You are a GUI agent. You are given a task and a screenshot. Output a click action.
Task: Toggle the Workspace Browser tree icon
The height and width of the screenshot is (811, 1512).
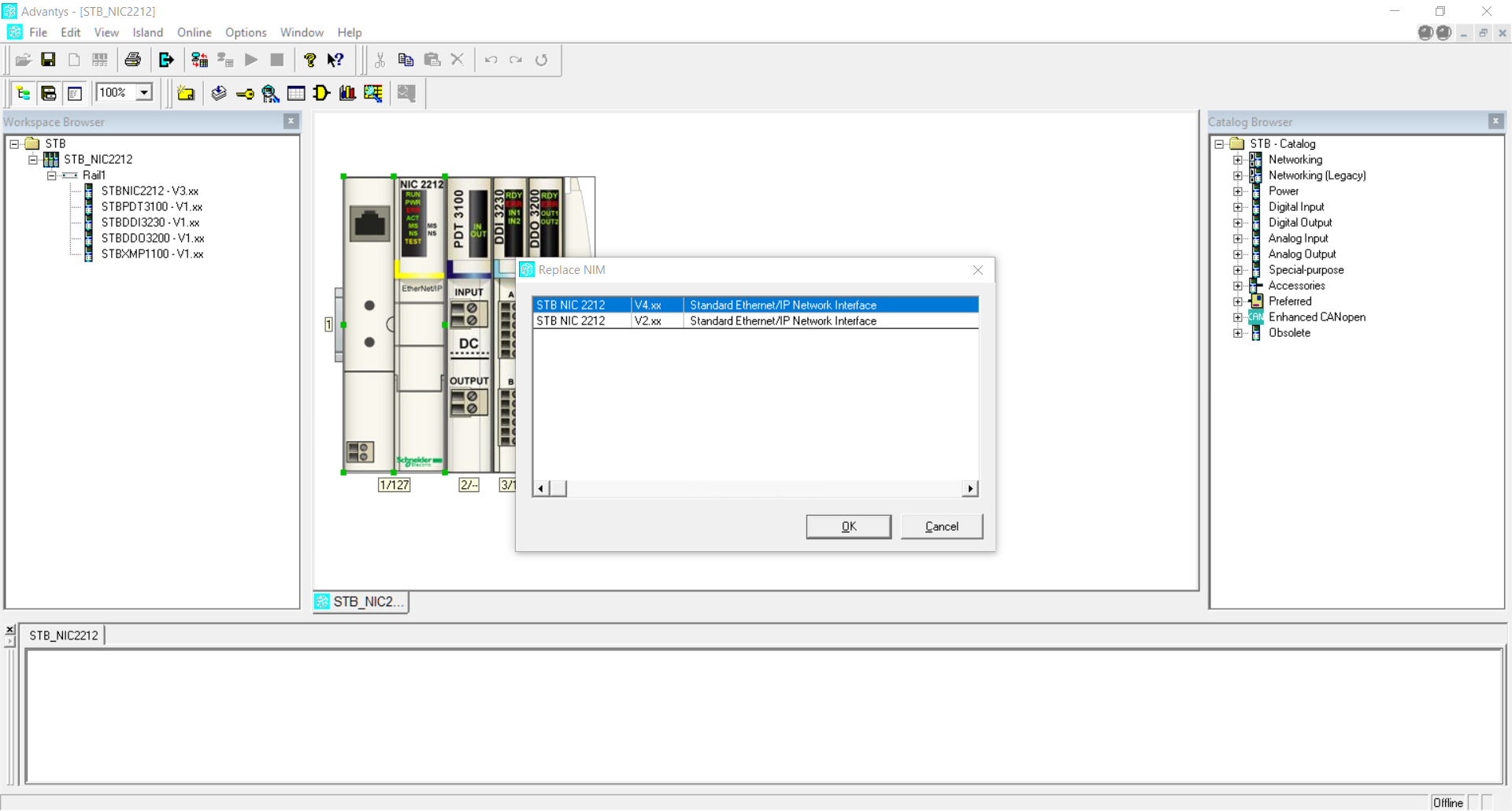coord(23,94)
